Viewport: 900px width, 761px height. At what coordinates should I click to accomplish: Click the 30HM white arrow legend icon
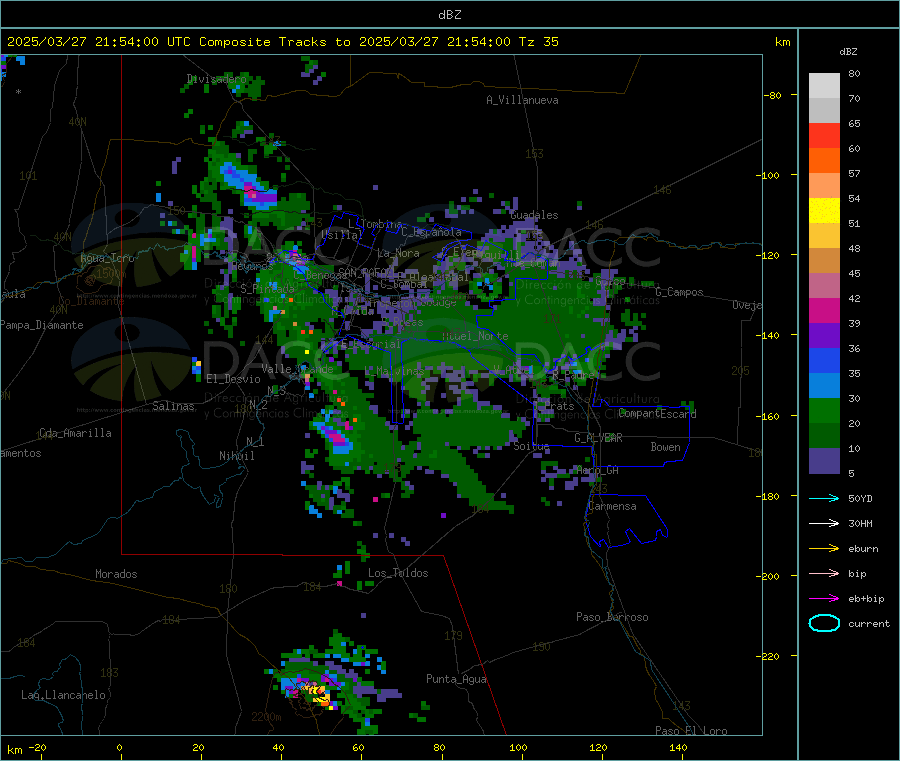[824, 523]
